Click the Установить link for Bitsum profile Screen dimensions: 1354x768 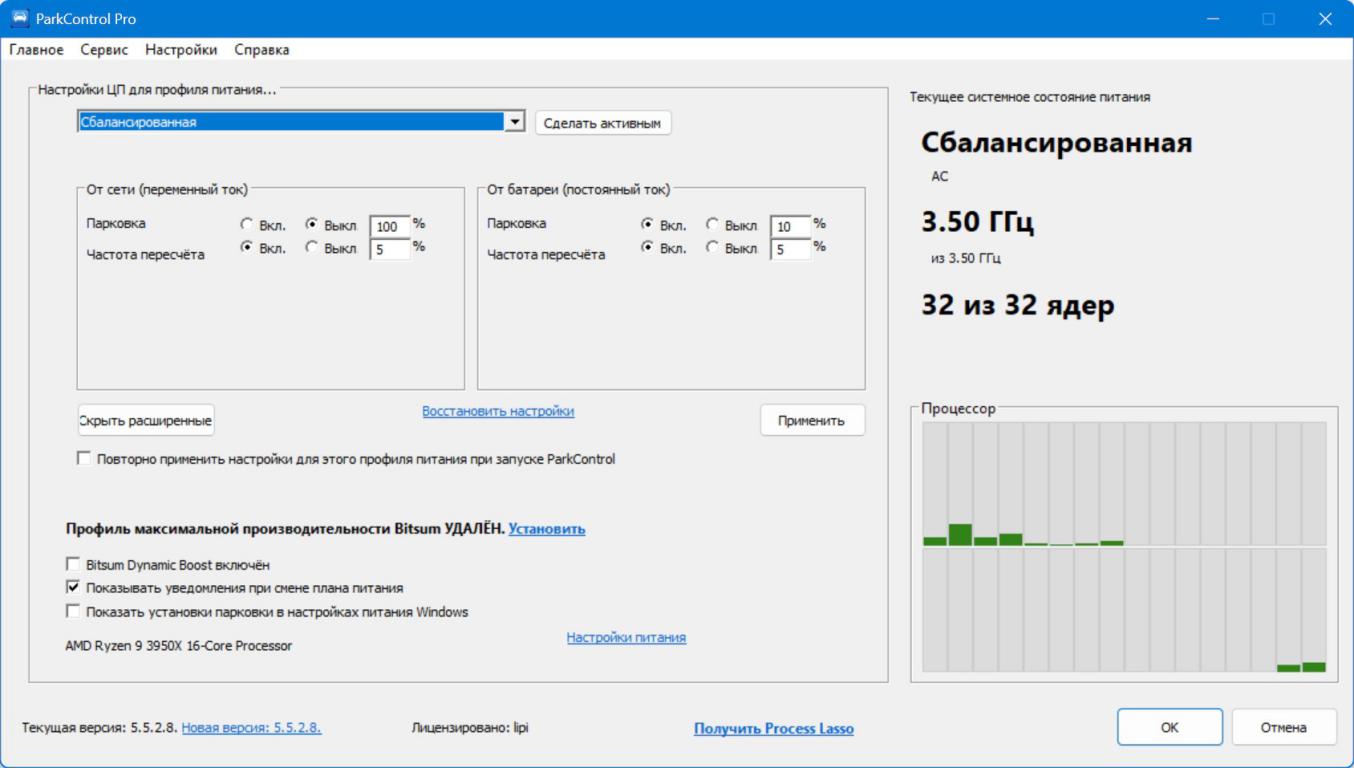[547, 529]
